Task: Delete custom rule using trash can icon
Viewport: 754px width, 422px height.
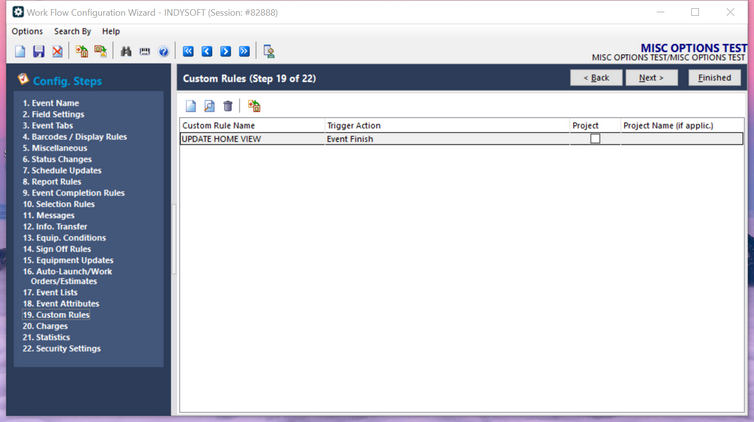Action: click(x=228, y=106)
